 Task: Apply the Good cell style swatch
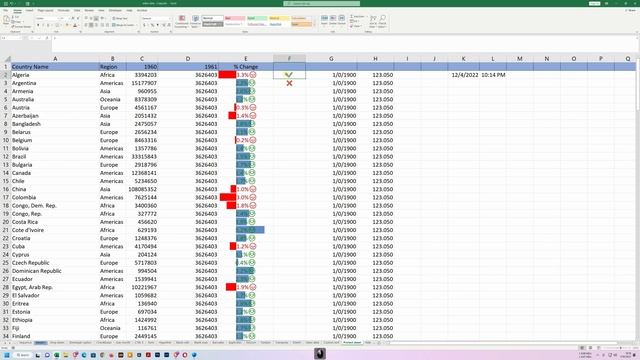pos(257,18)
